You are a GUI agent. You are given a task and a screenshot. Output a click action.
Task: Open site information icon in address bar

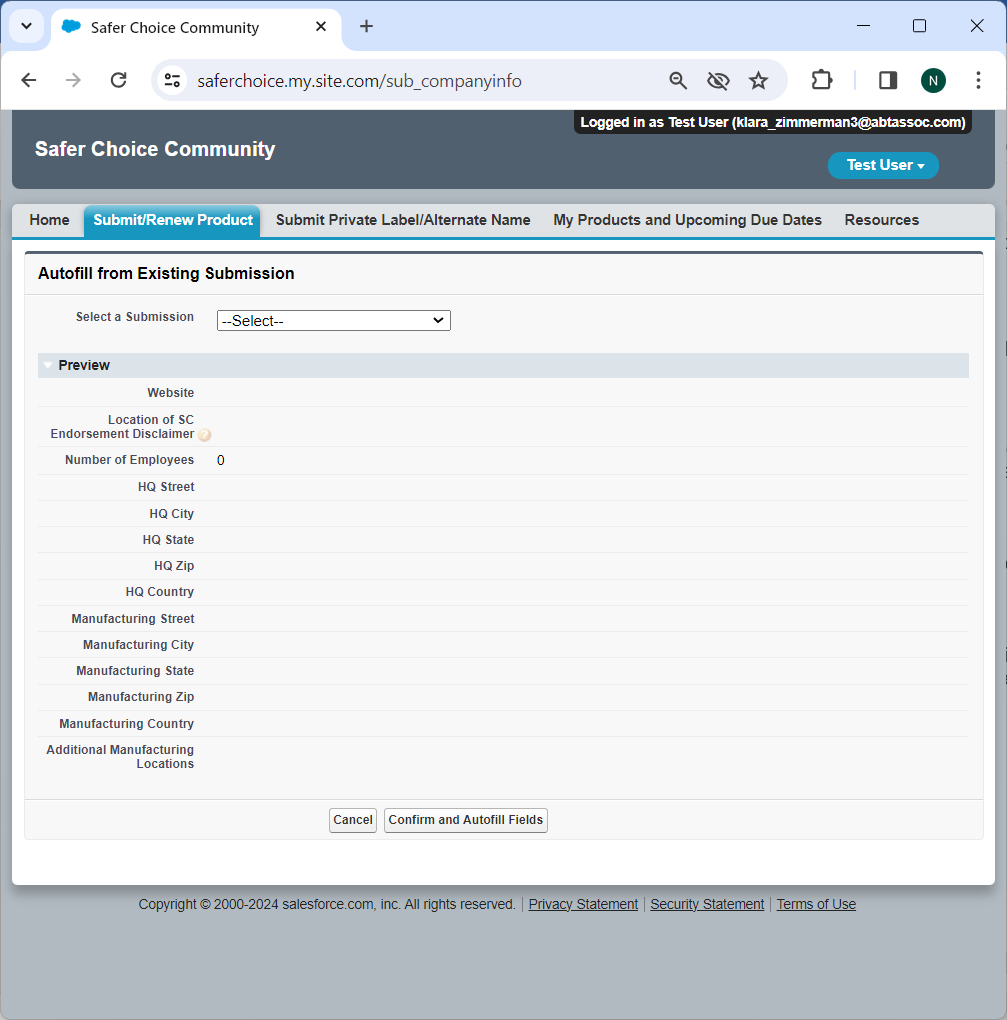[x=172, y=81]
